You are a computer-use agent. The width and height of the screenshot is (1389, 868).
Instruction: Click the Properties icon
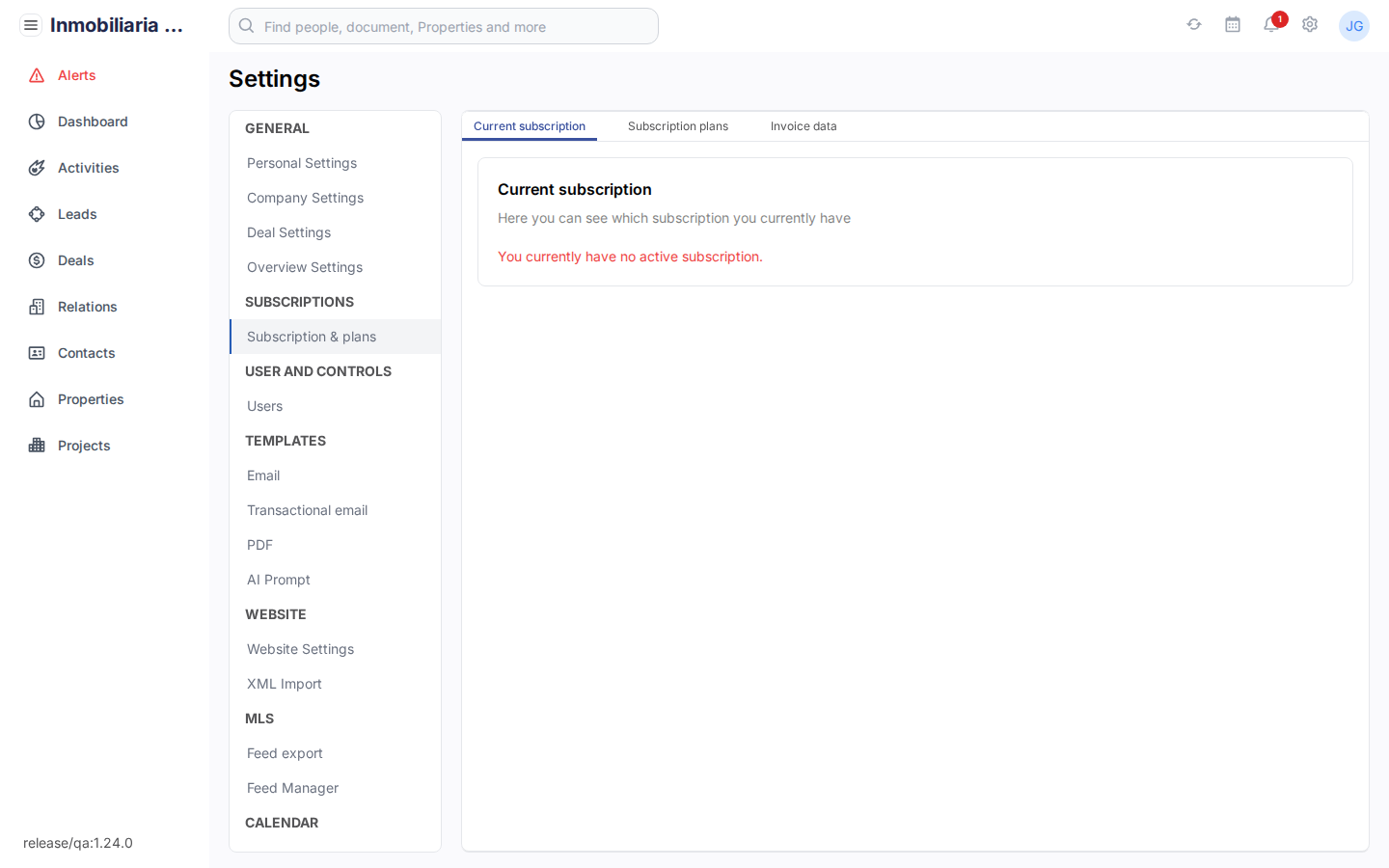tap(36, 399)
